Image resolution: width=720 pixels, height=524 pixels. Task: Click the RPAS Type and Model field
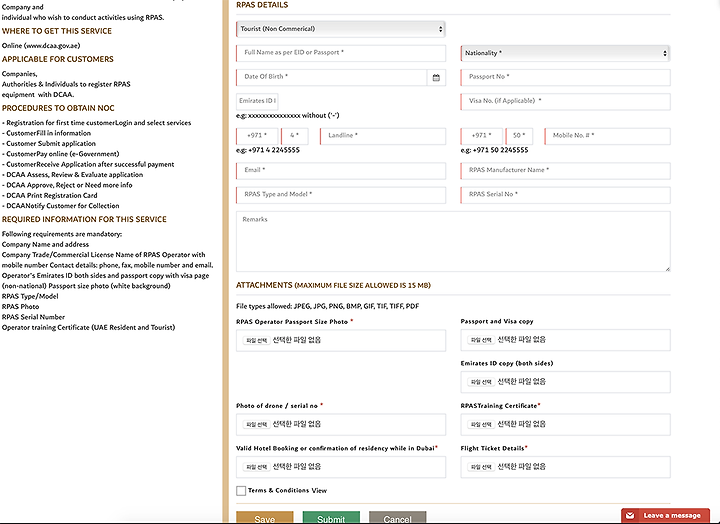[341, 195]
